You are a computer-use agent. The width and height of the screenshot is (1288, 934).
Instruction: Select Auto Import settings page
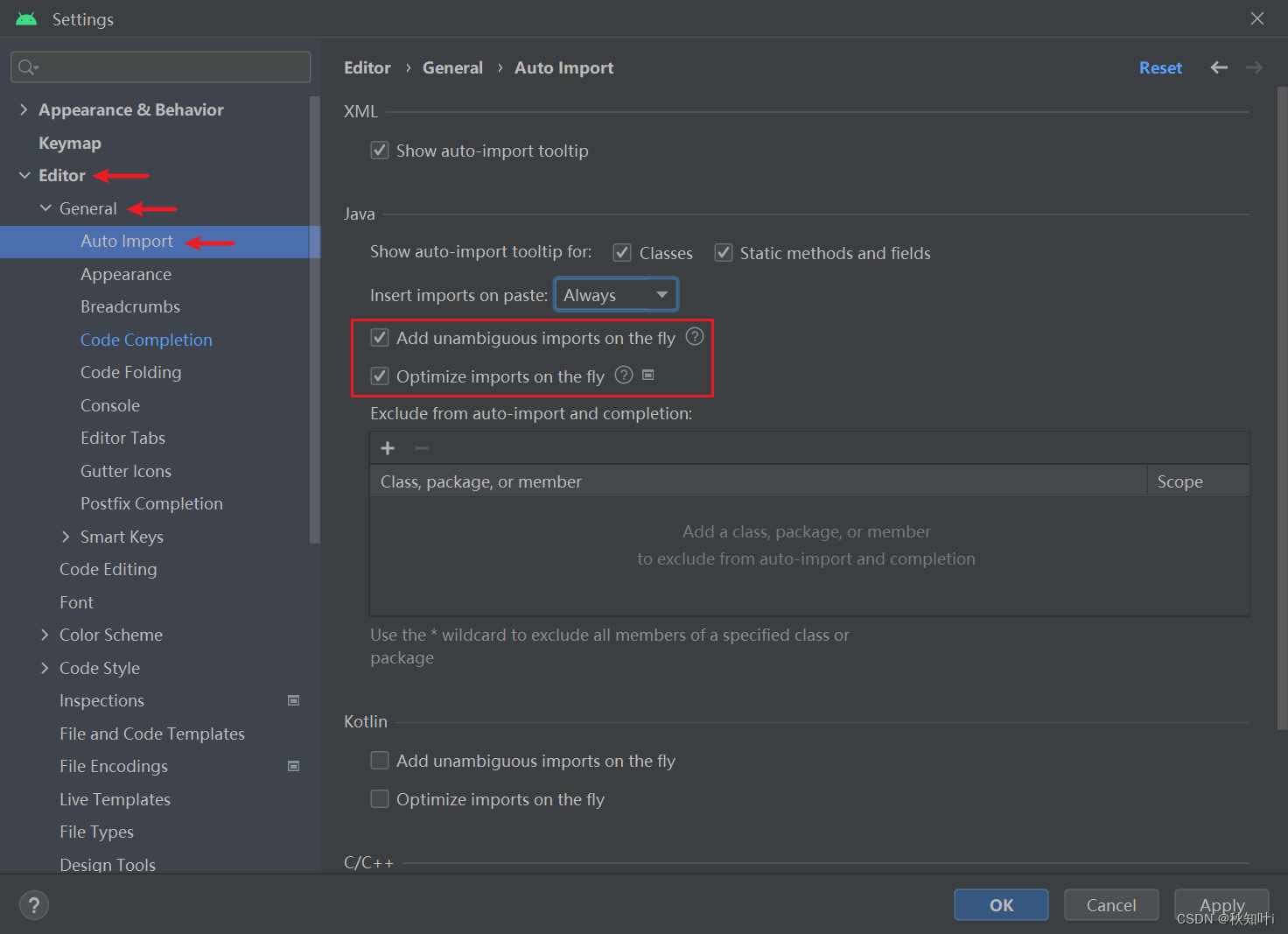pyautogui.click(x=127, y=241)
